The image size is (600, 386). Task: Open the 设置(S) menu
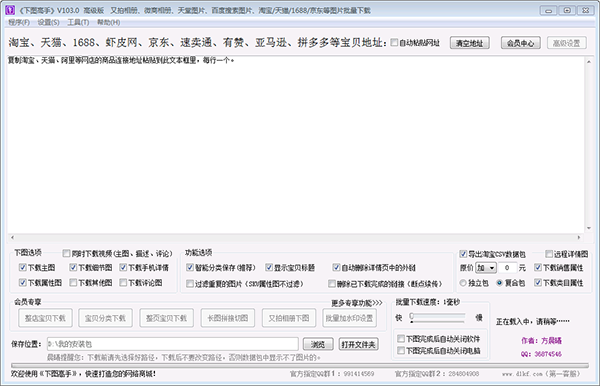tap(49, 23)
